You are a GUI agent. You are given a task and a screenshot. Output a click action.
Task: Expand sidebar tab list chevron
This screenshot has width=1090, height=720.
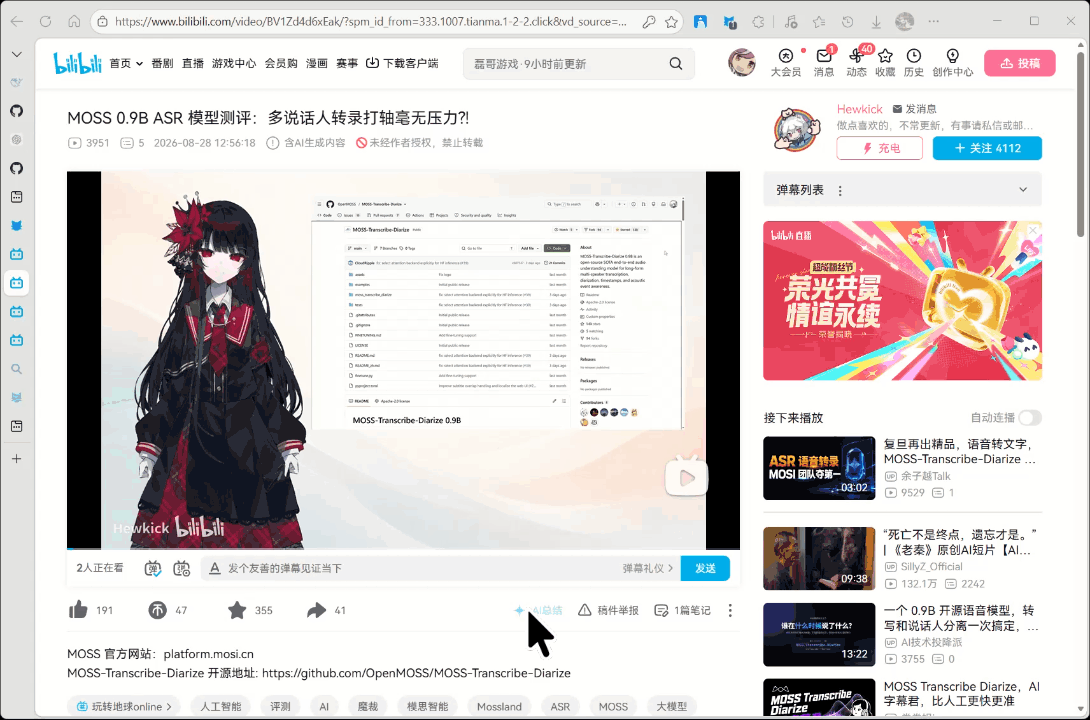17,54
